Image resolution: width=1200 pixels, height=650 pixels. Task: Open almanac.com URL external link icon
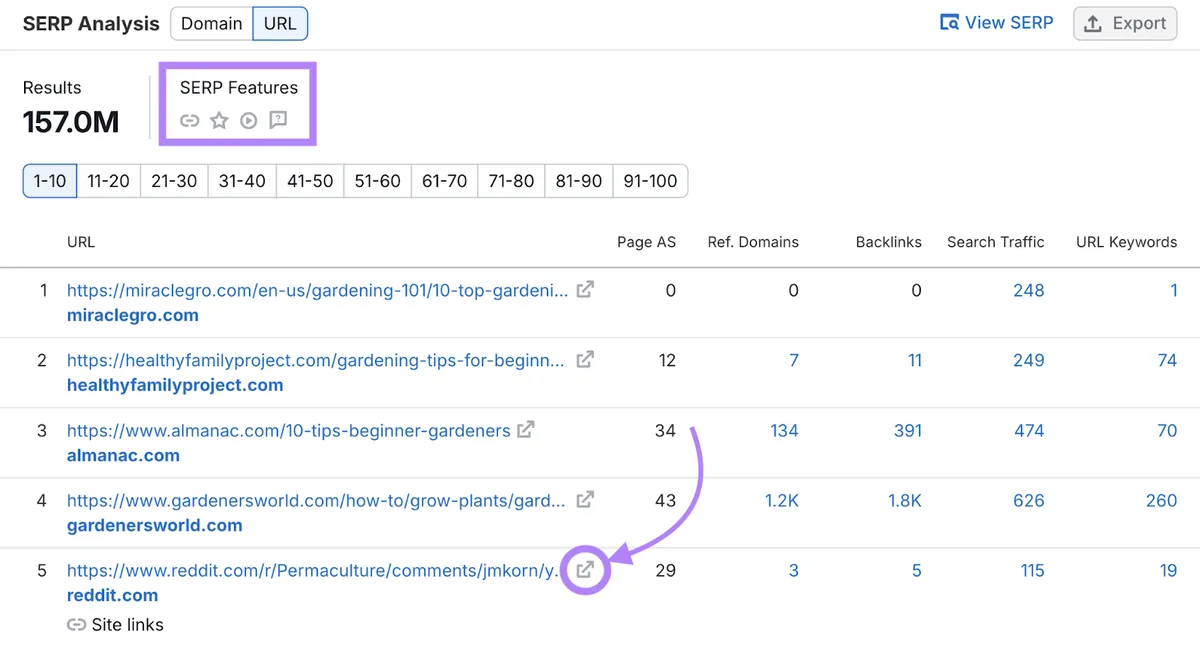(x=526, y=429)
